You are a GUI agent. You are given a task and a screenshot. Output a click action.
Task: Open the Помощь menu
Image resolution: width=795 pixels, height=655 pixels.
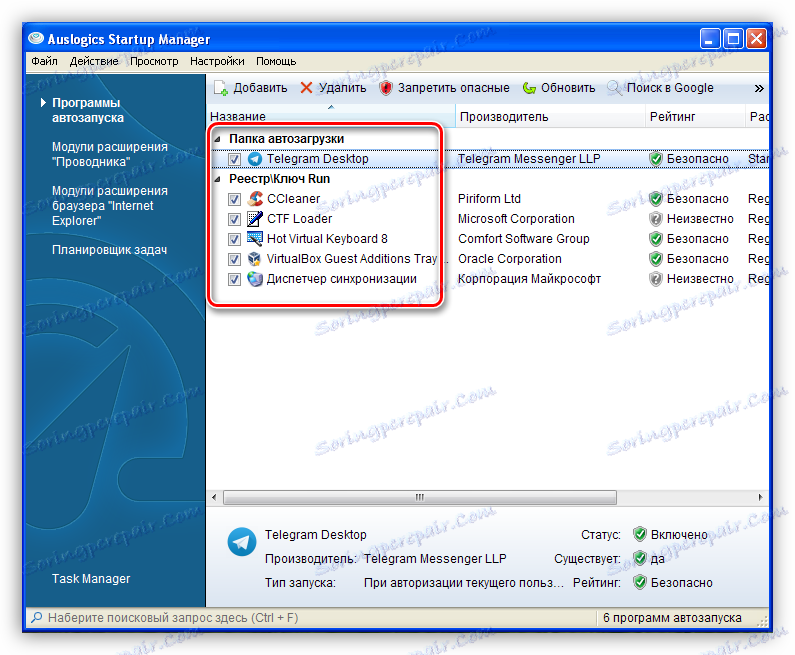click(276, 61)
